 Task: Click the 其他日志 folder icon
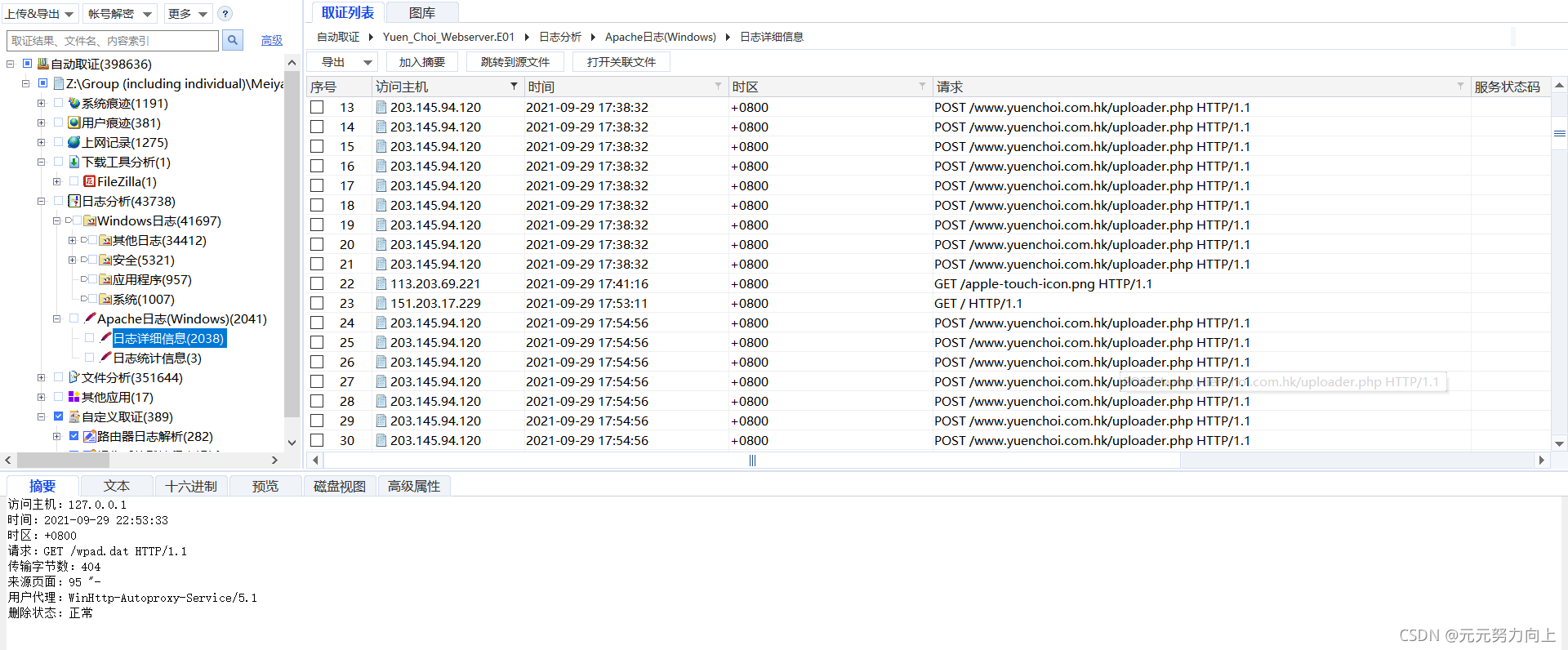point(105,240)
